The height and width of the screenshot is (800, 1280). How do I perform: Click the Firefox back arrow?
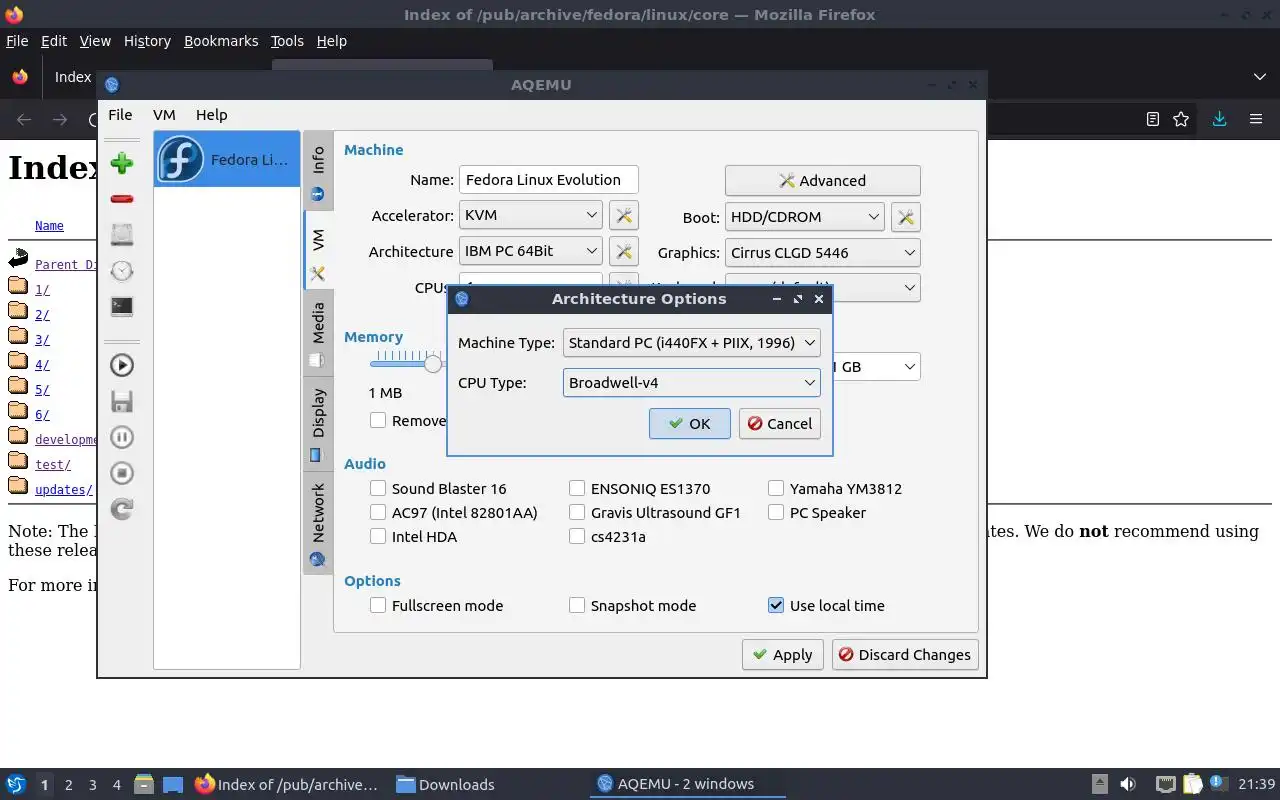(x=24, y=119)
